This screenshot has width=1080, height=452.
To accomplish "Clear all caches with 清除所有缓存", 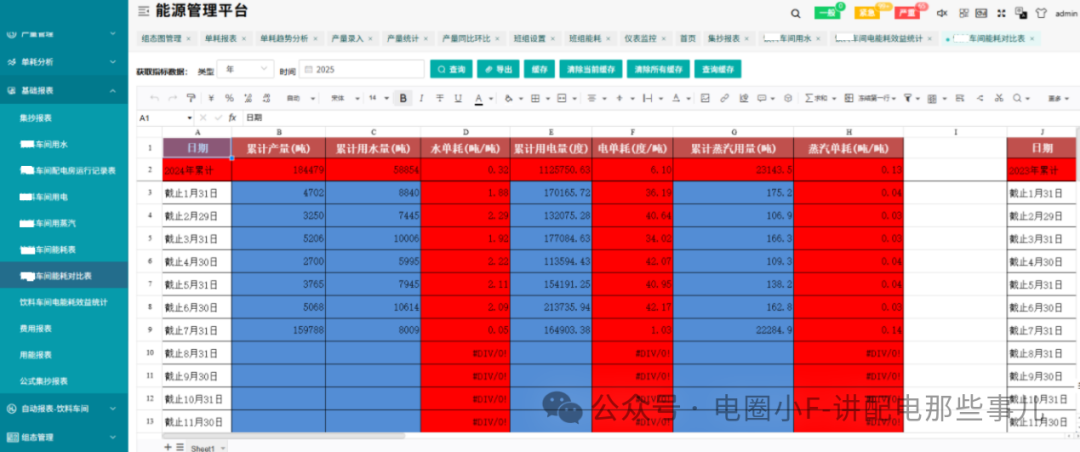I will point(658,69).
